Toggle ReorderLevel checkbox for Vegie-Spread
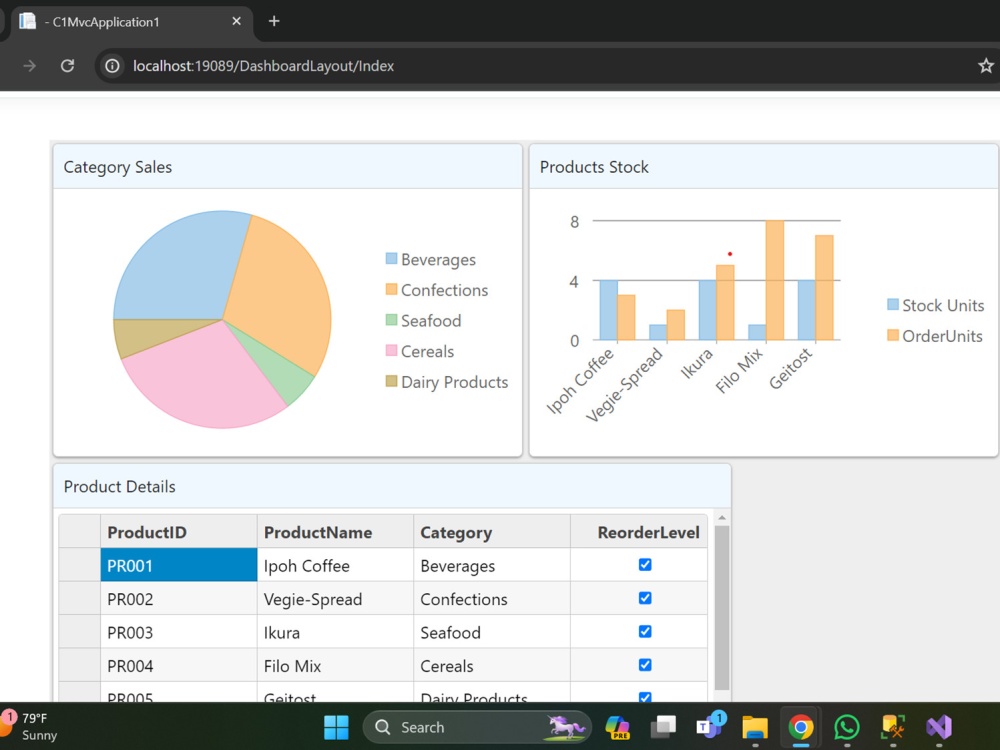Viewport: 1000px width, 750px height. (645, 598)
